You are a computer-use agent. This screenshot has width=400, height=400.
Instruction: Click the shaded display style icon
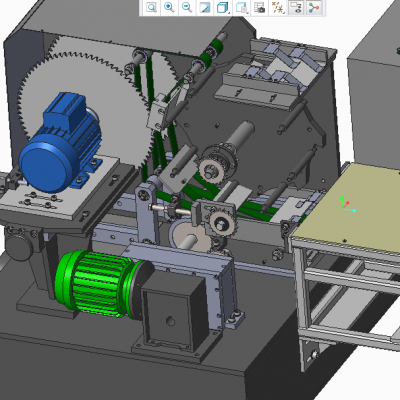pyautogui.click(x=205, y=7)
